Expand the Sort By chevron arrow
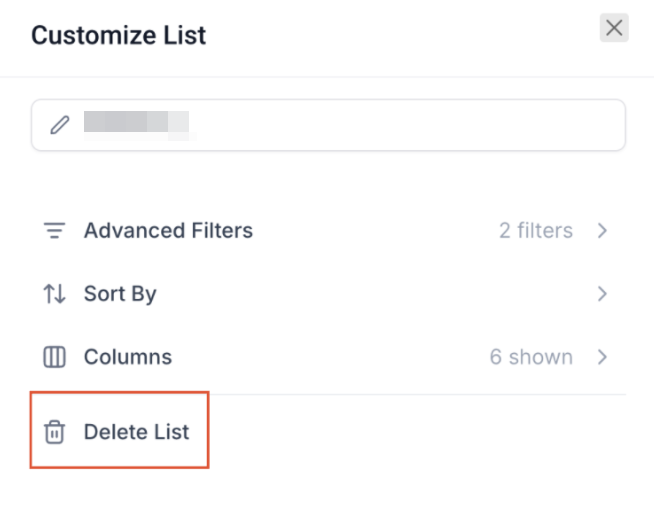The image size is (654, 510). pos(602,294)
